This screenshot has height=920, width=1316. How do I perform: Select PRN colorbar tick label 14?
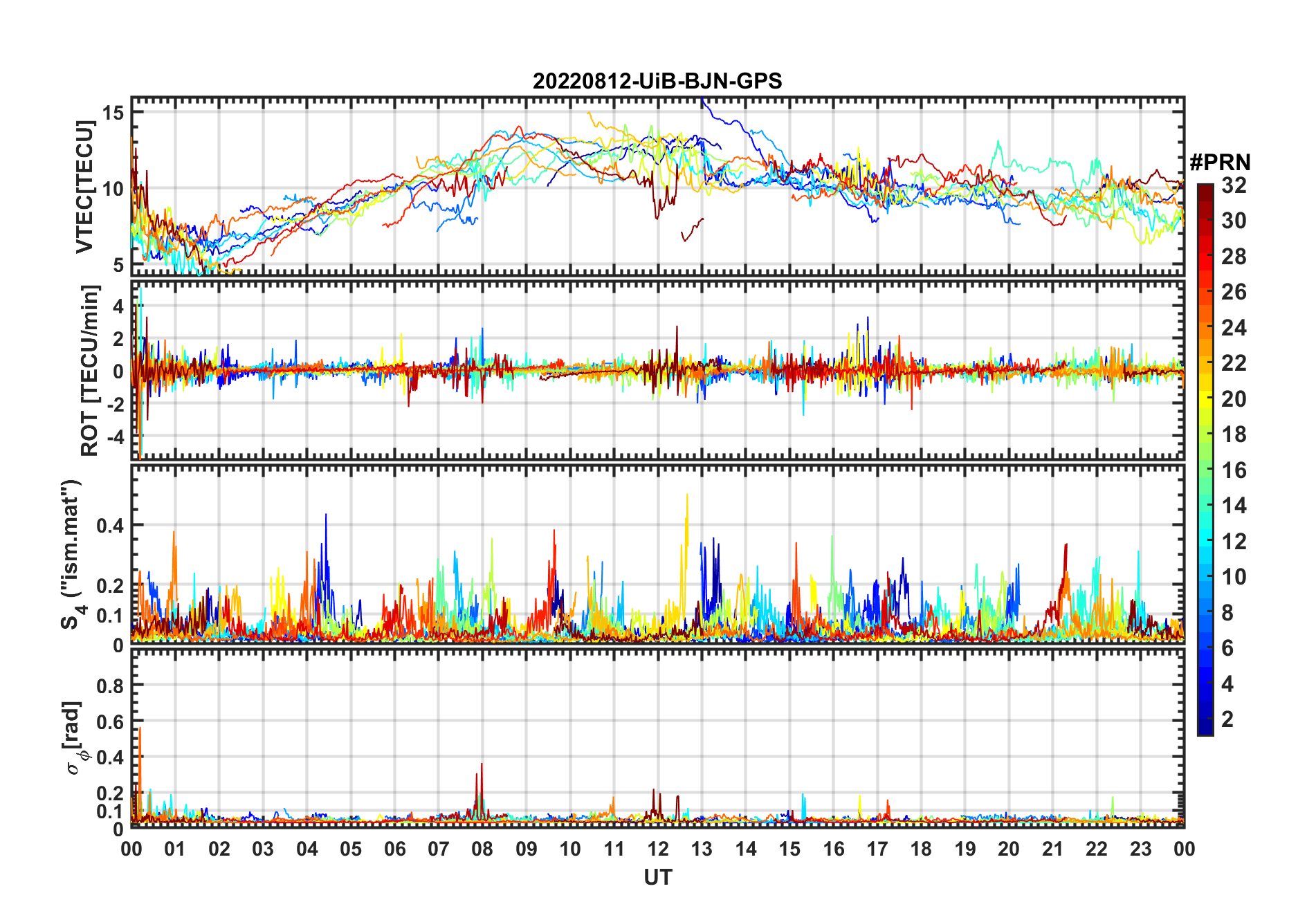(1234, 506)
